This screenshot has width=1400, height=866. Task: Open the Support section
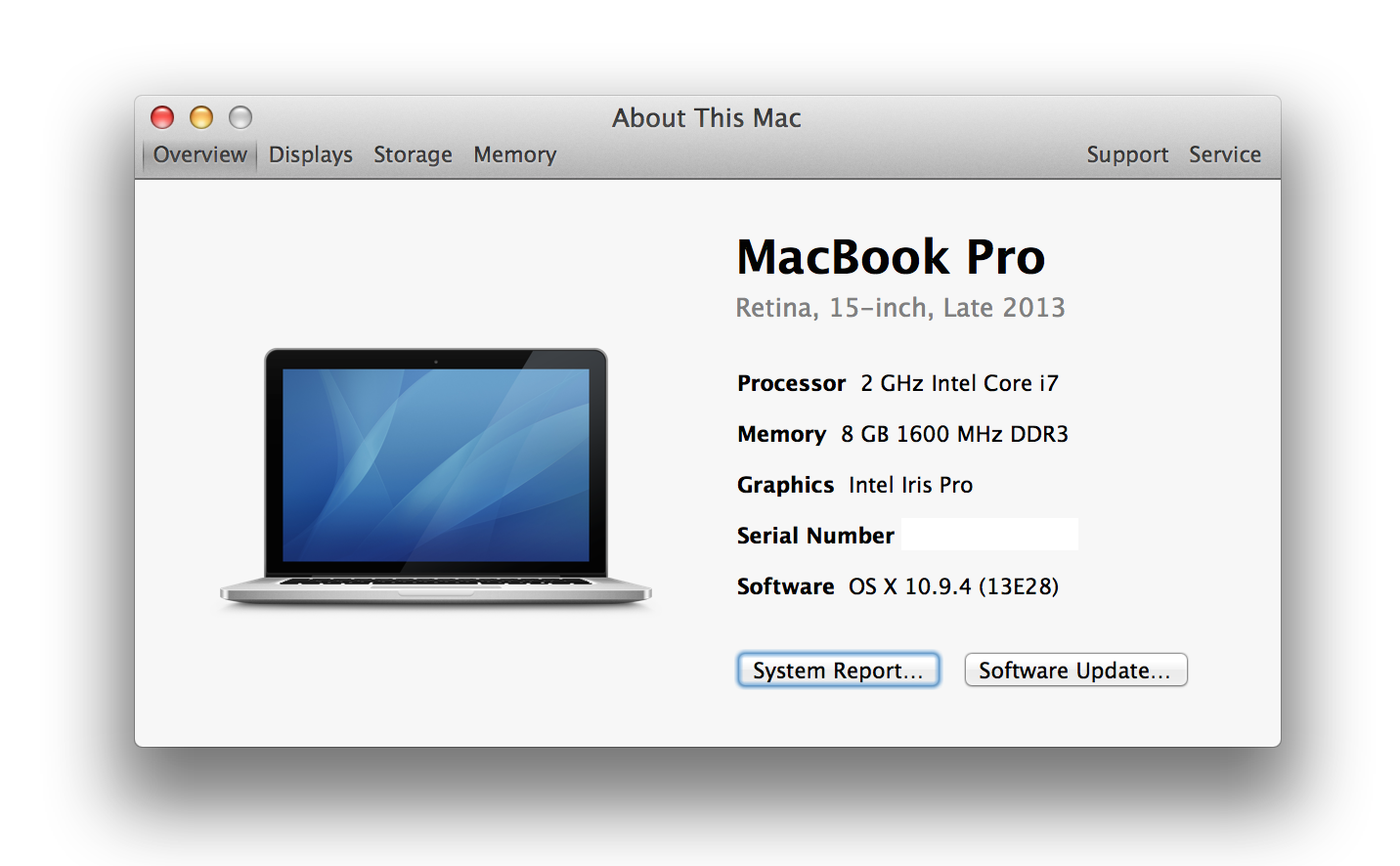[x=1127, y=154]
